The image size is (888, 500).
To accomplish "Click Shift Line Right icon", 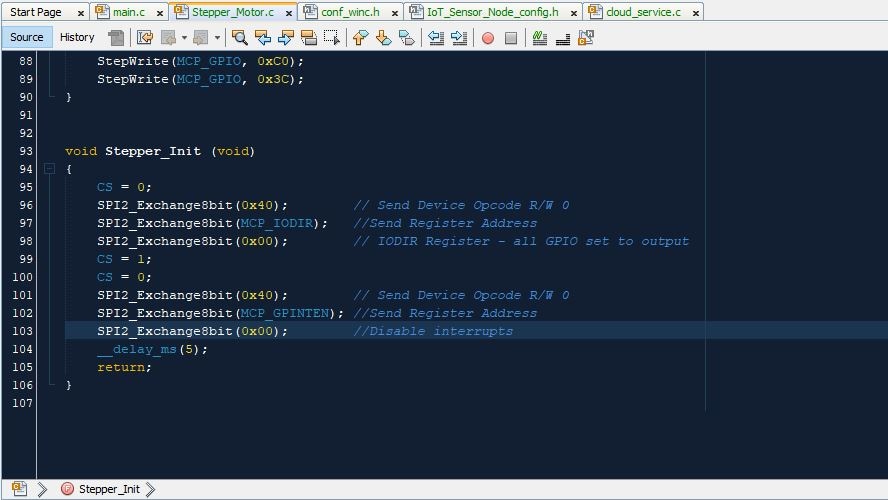I will [x=459, y=38].
